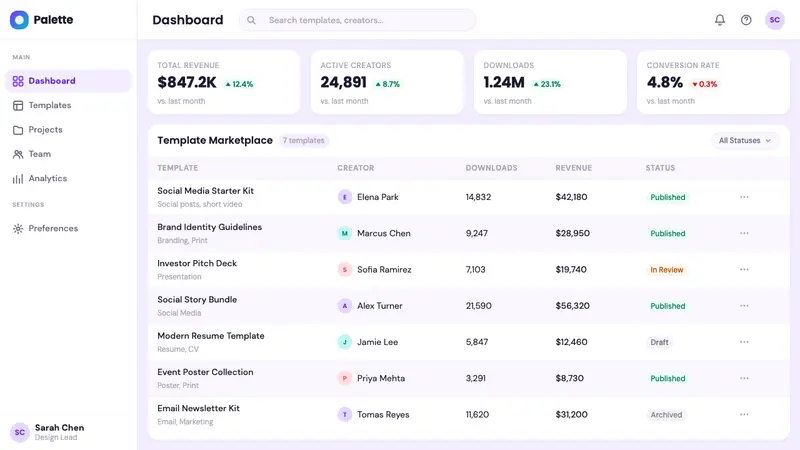Click Sofia Ramirez's avatar
The width and height of the screenshot is (800, 450).
coord(345,269)
